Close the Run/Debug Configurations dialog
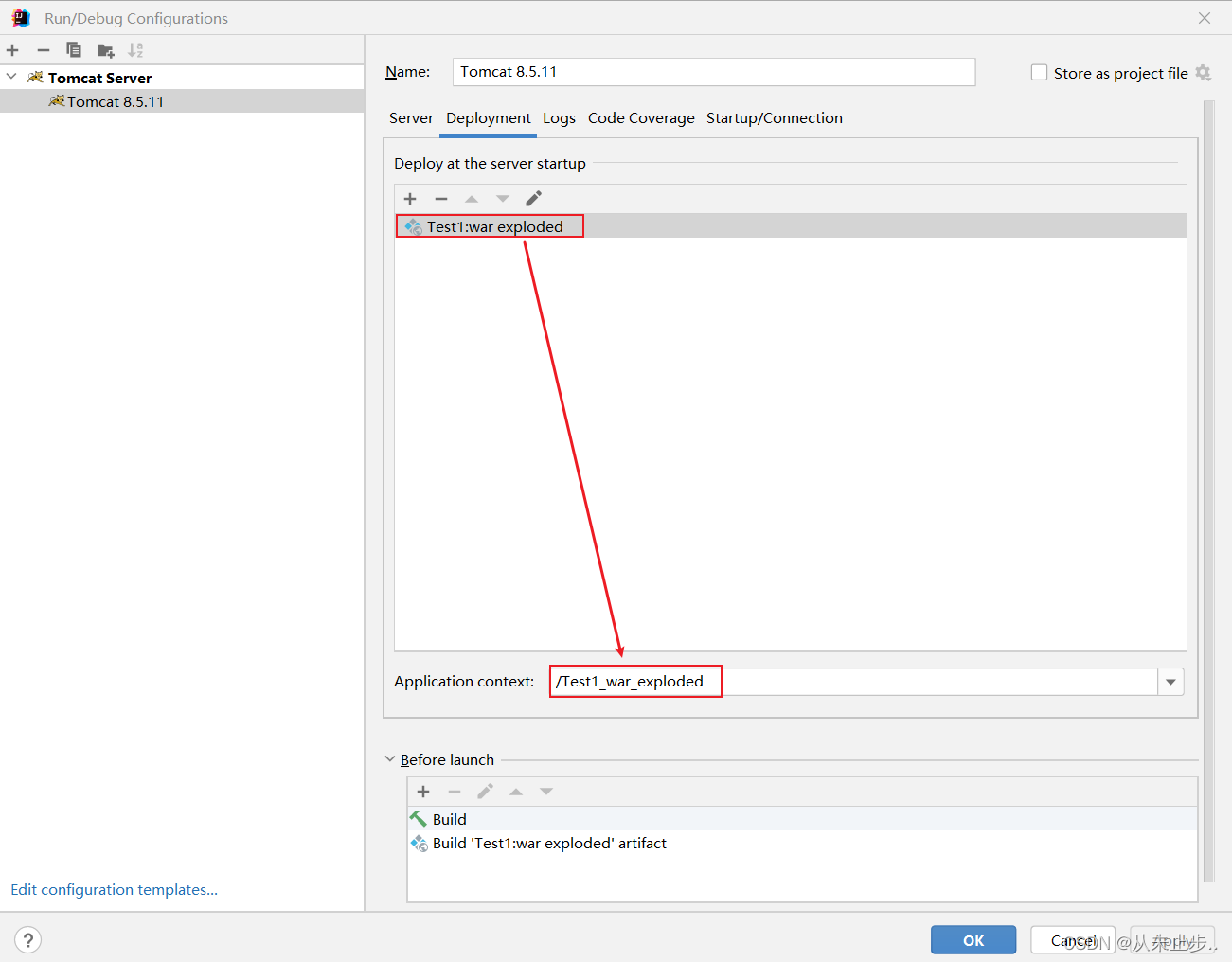This screenshot has width=1232, height=962. (1205, 18)
